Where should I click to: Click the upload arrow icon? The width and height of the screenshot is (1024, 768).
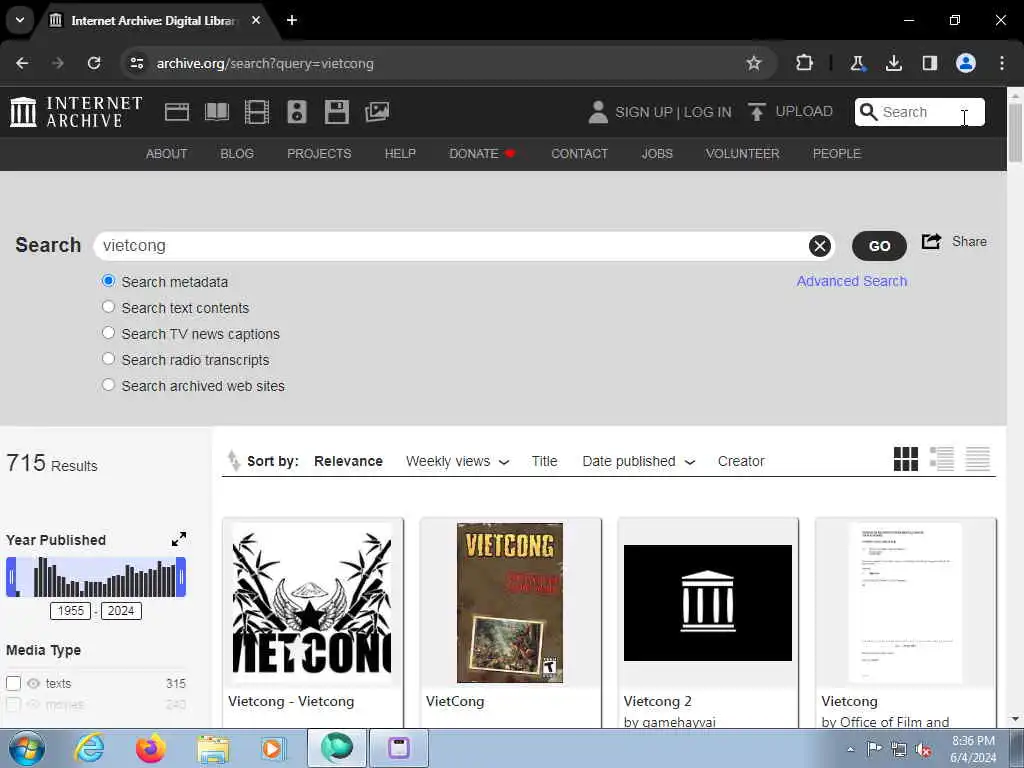click(756, 112)
